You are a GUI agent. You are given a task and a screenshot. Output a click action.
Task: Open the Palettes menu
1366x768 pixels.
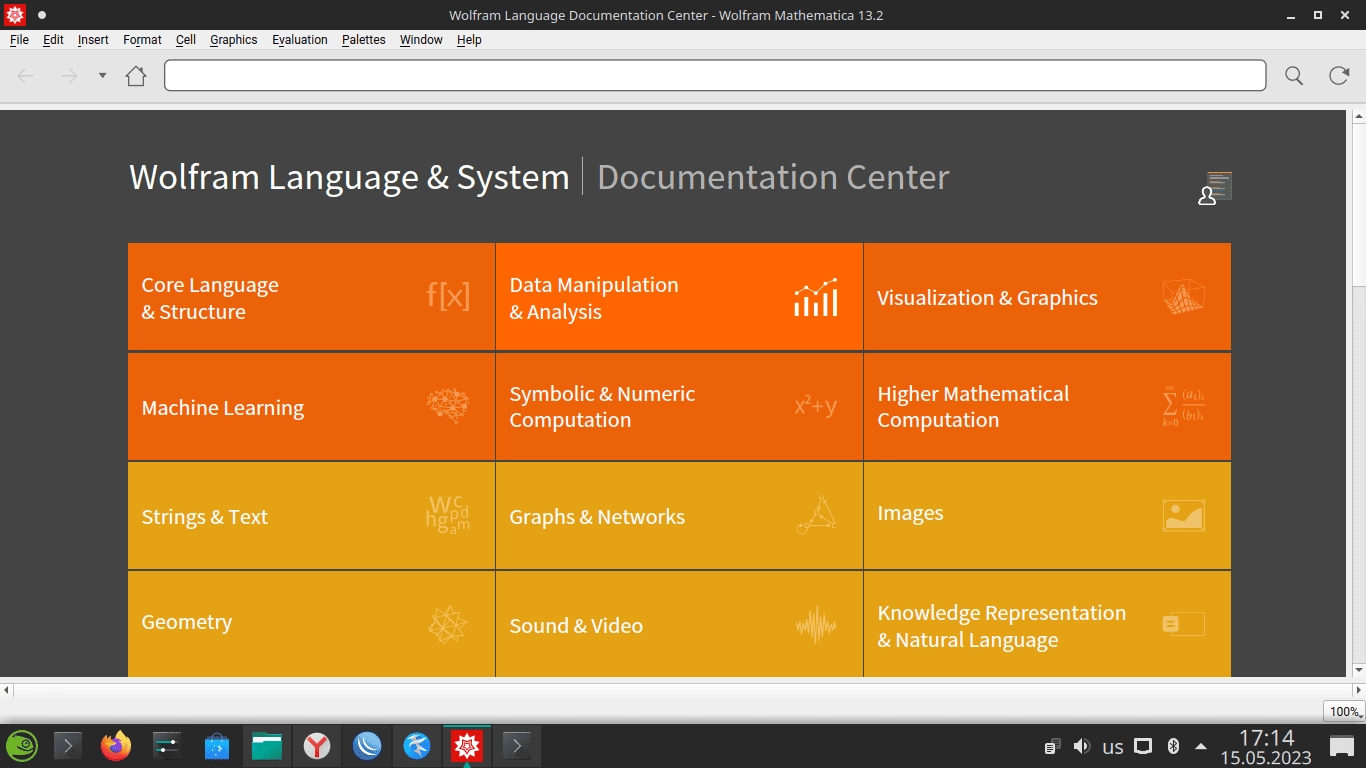[364, 40]
